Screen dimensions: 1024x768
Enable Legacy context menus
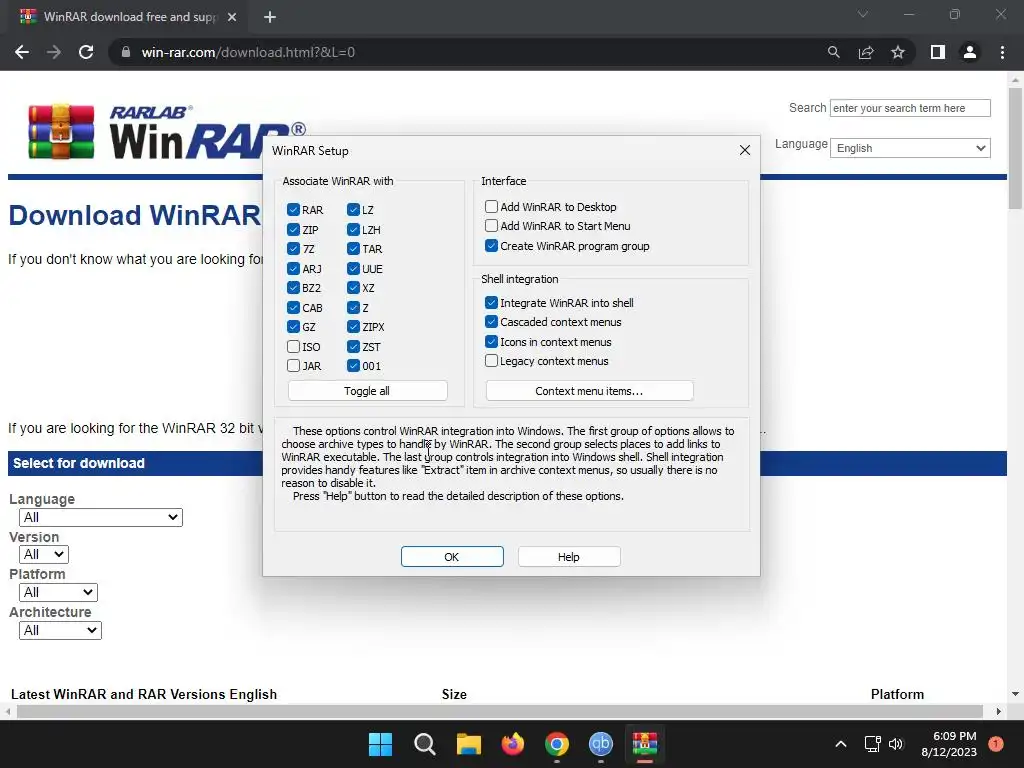[491, 360]
